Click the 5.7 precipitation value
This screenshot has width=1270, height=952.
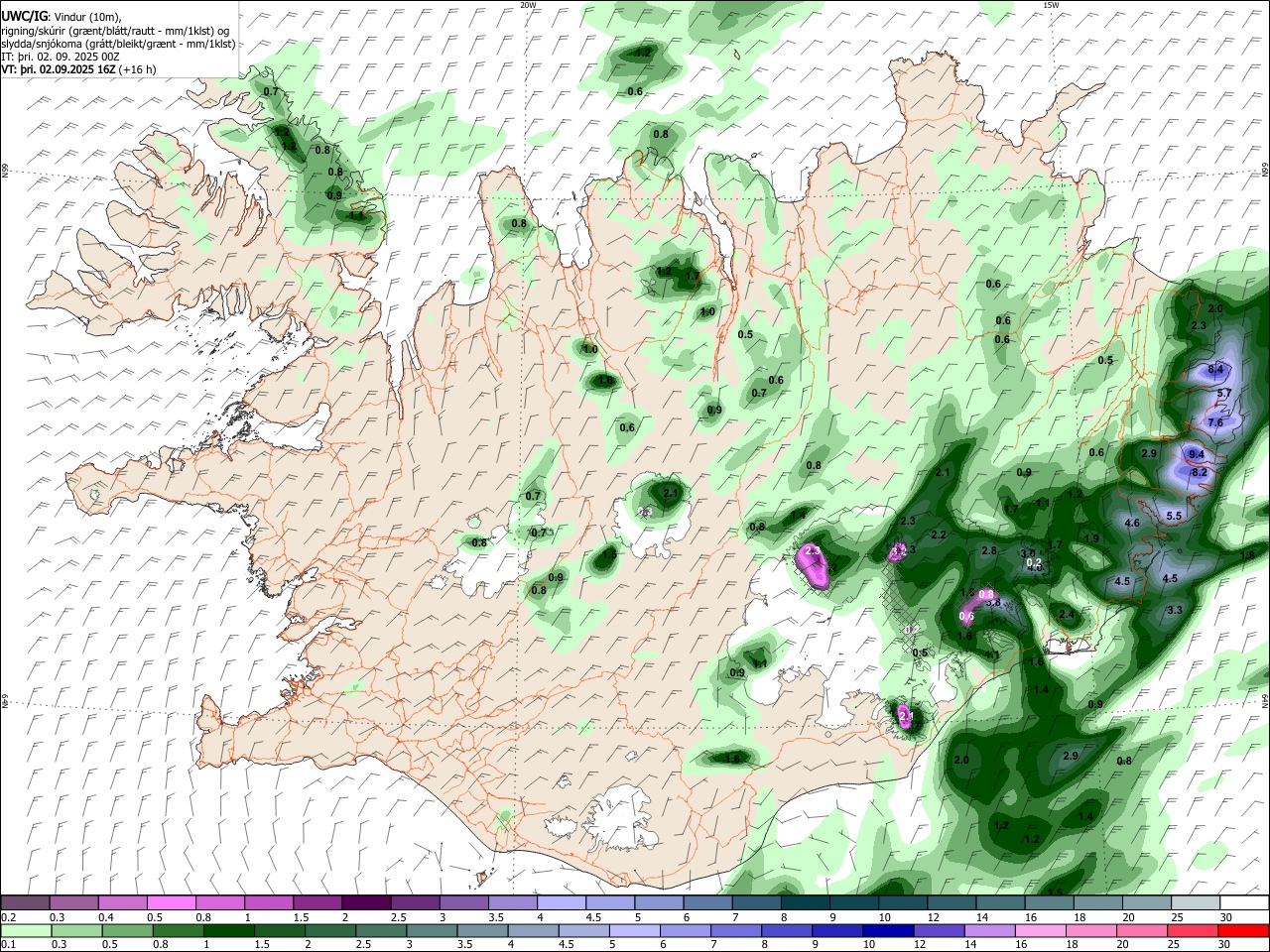pos(1224,393)
